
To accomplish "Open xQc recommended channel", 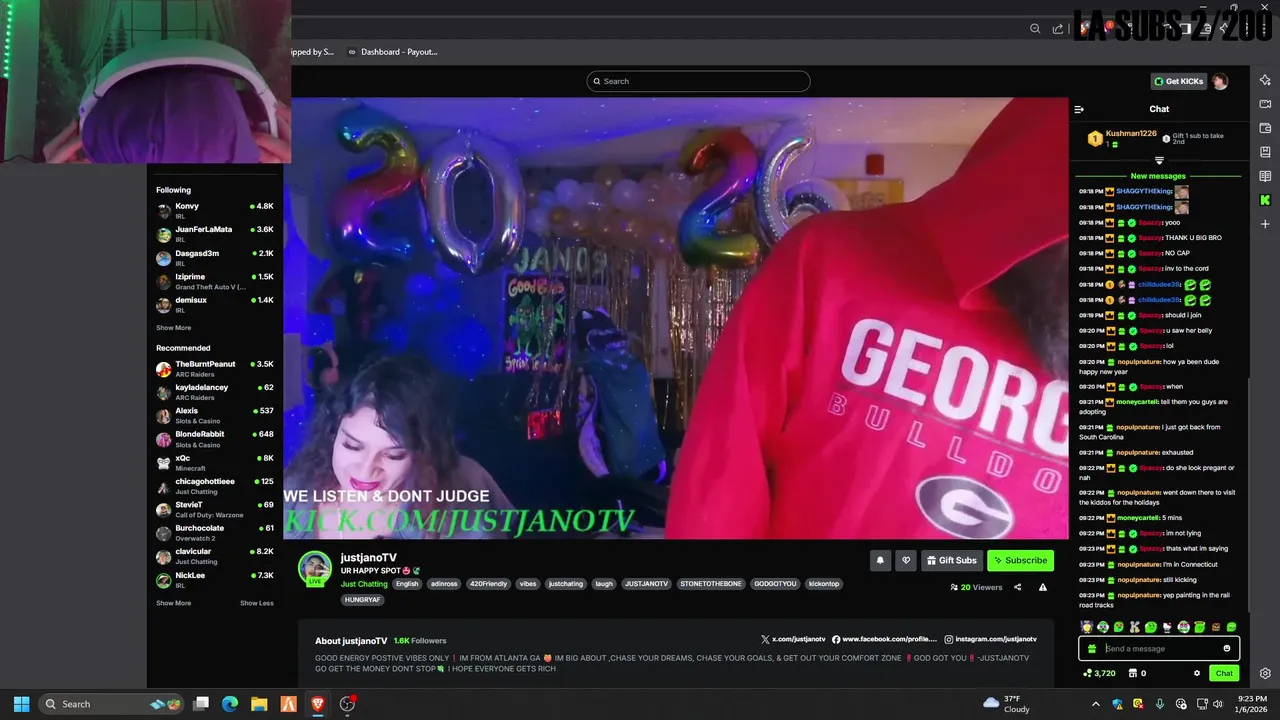I will [x=215, y=462].
